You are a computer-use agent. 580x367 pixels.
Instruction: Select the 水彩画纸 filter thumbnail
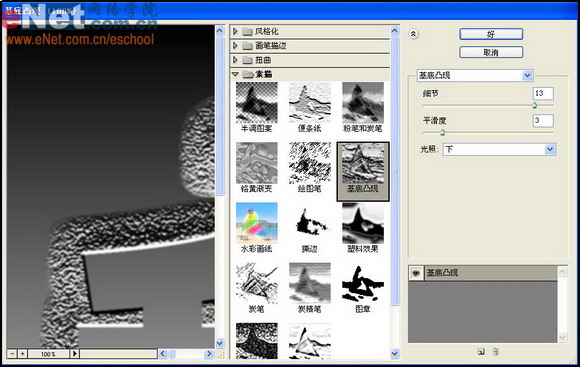[256, 223]
